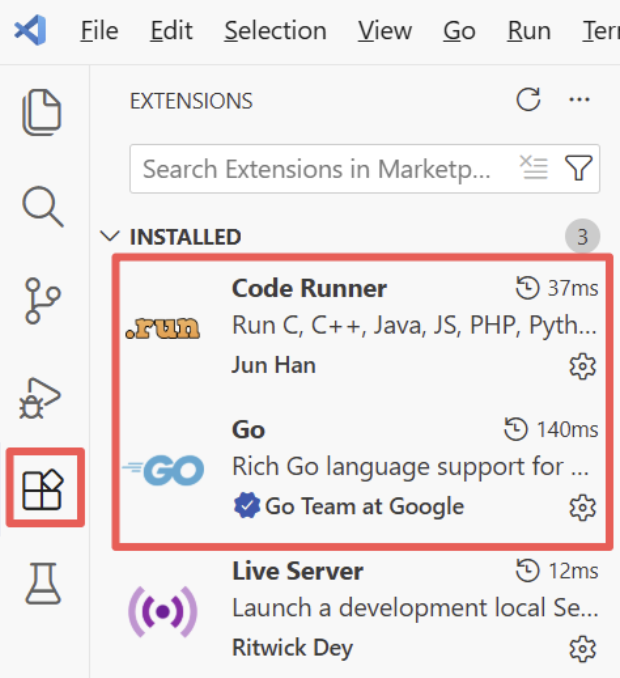Click Code Runner description text
The height and width of the screenshot is (678, 620).
[414, 326]
